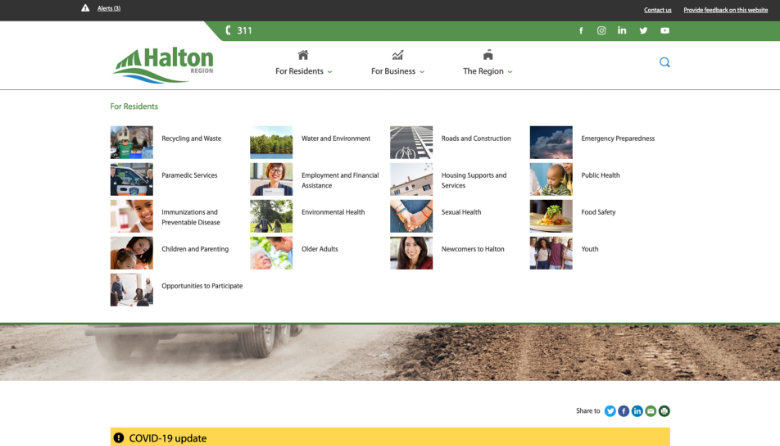Open The Region menu label
This screenshot has height=446, width=780.
[483, 71]
